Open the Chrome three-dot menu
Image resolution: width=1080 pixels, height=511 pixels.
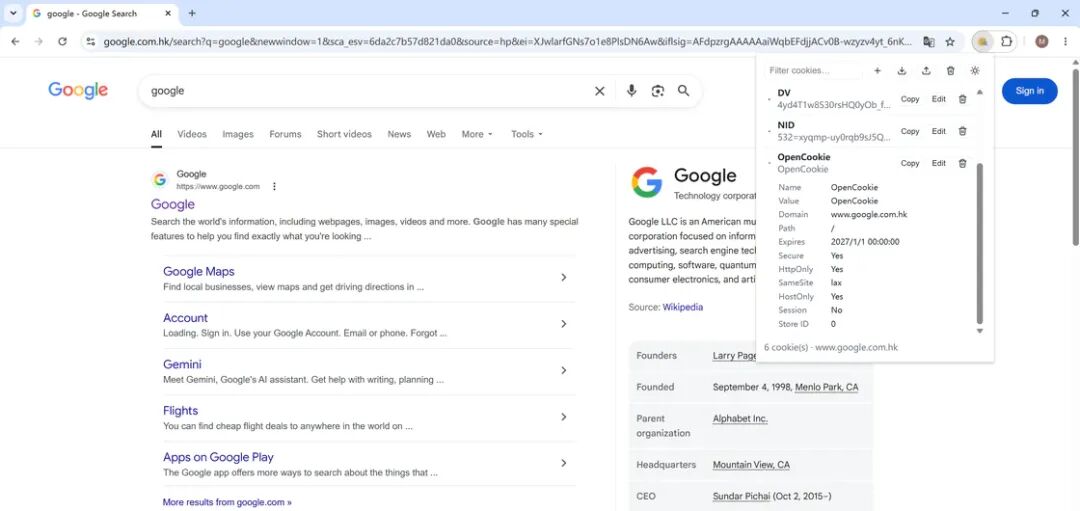pyautogui.click(x=1065, y=42)
